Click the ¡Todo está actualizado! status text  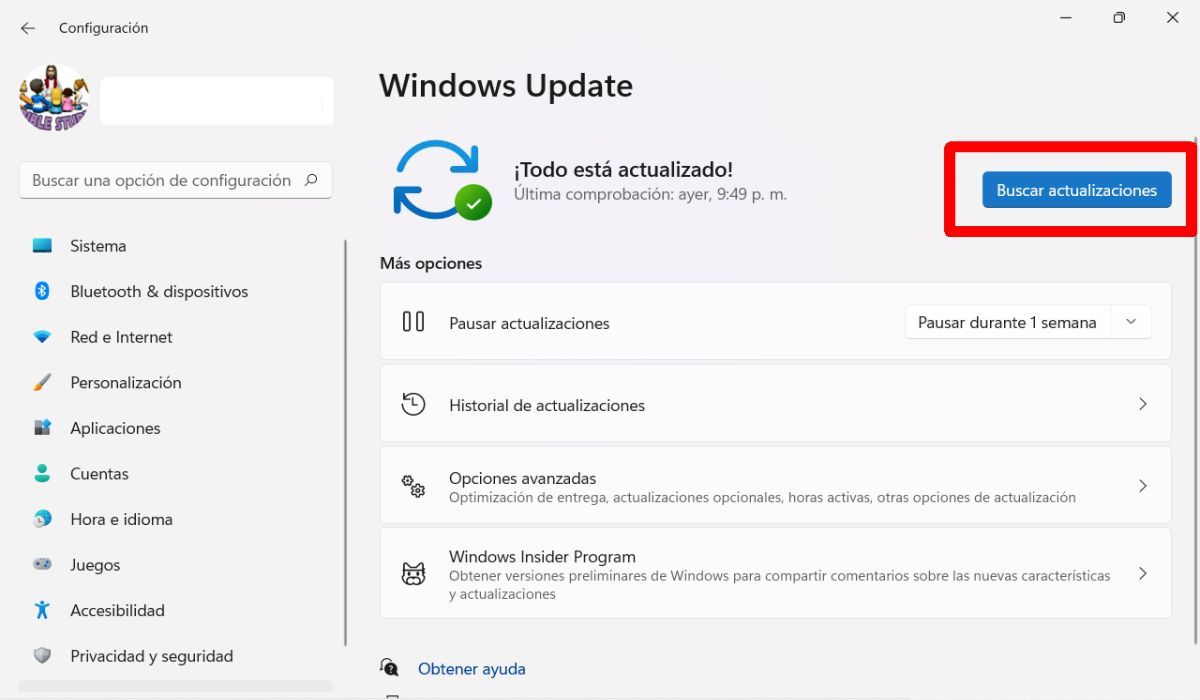(x=623, y=170)
